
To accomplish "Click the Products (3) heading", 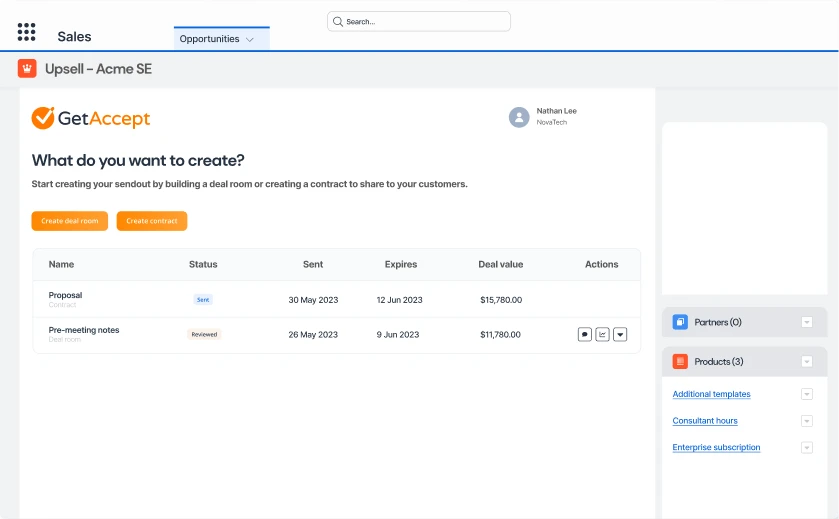I will pos(719,362).
